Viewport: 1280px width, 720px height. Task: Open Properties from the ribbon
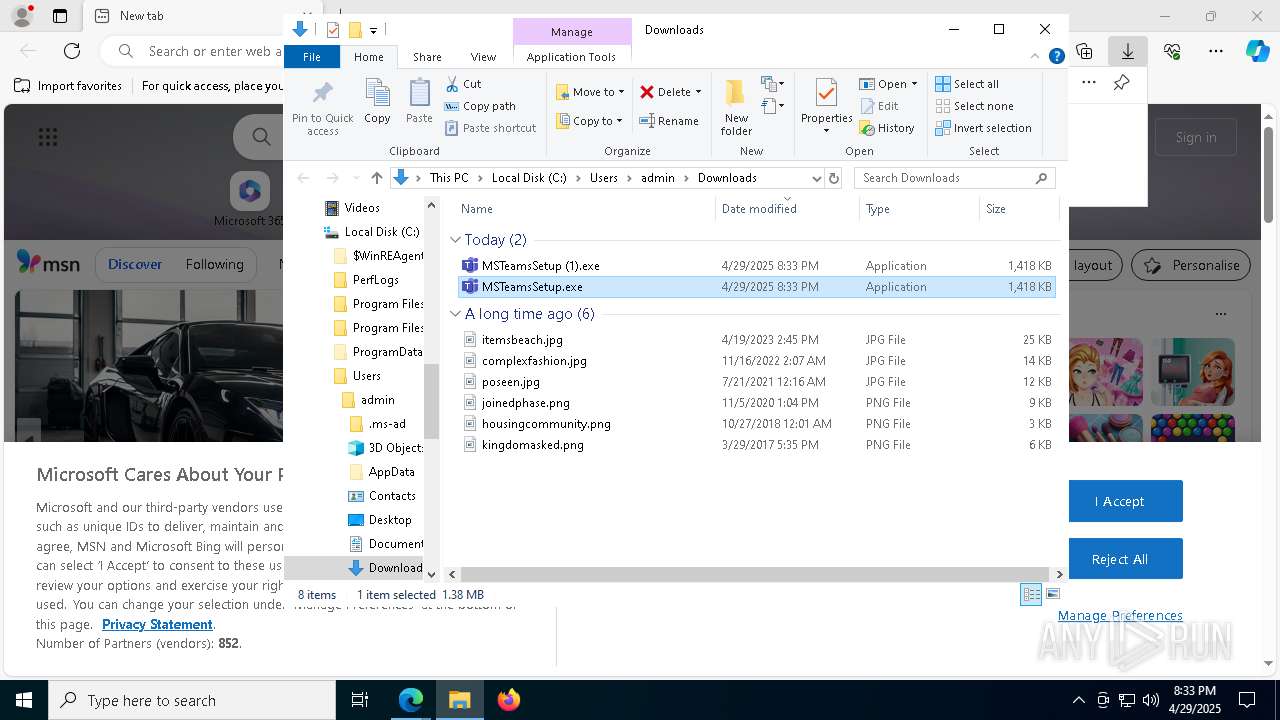[x=826, y=107]
